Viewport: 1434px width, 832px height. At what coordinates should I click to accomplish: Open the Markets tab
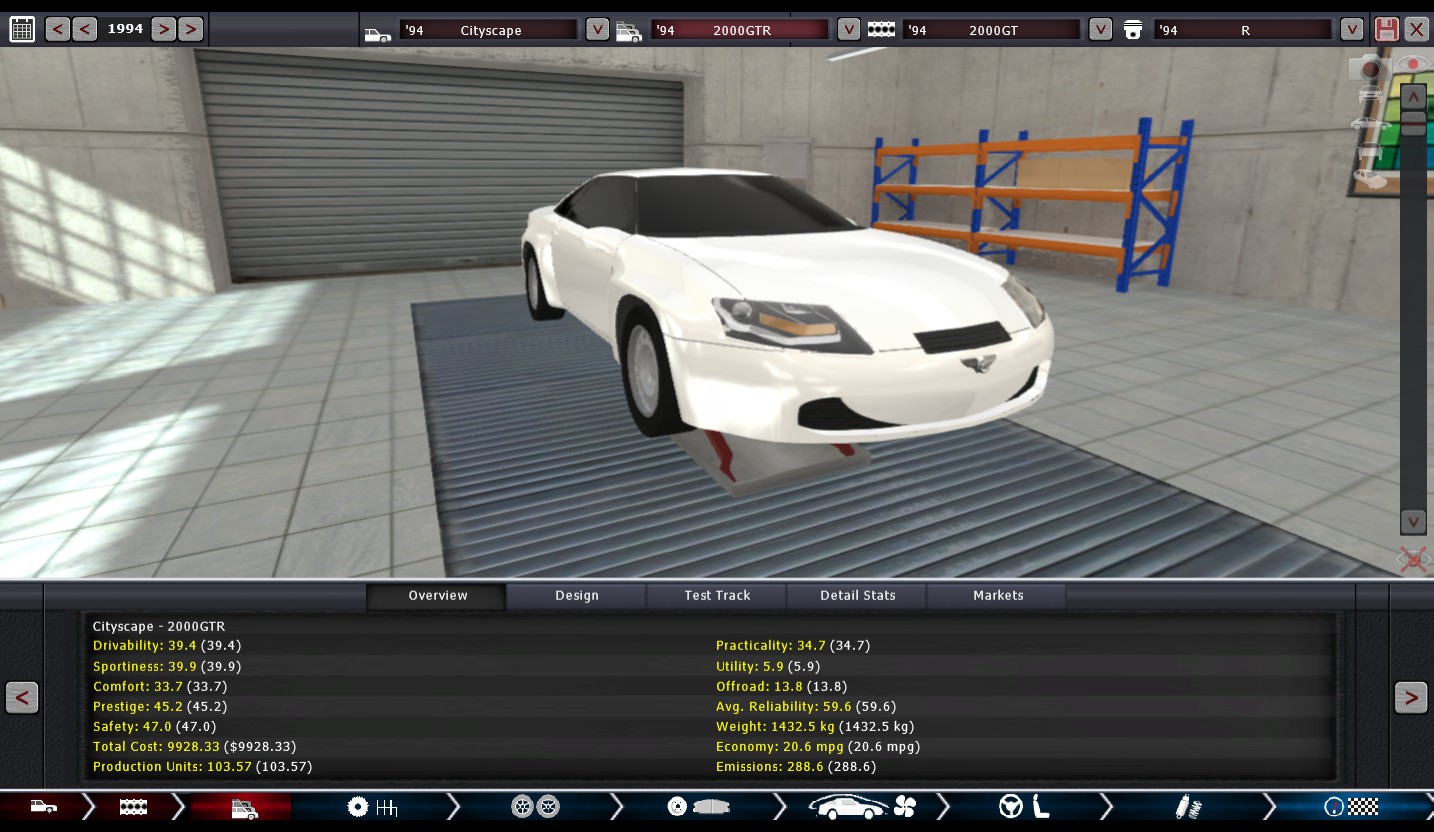pos(997,596)
